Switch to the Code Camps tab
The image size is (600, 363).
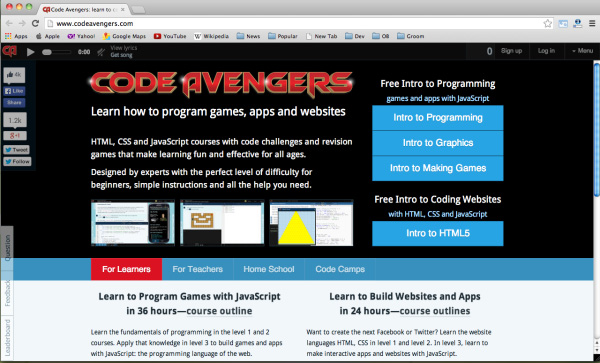point(340,269)
